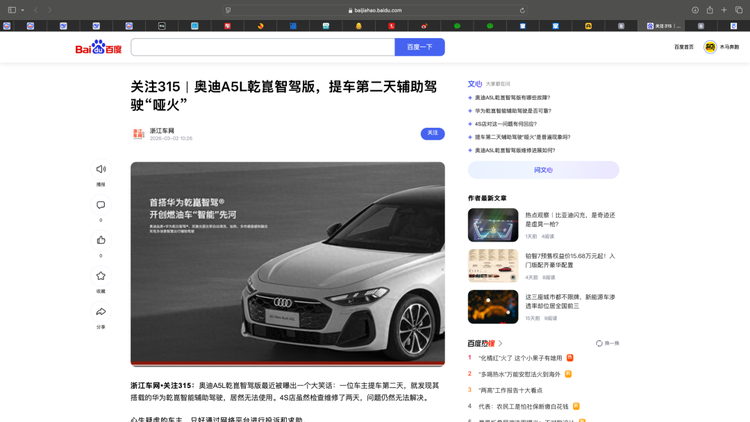
Task: Toggle follow with the 关注 button
Action: point(432,133)
